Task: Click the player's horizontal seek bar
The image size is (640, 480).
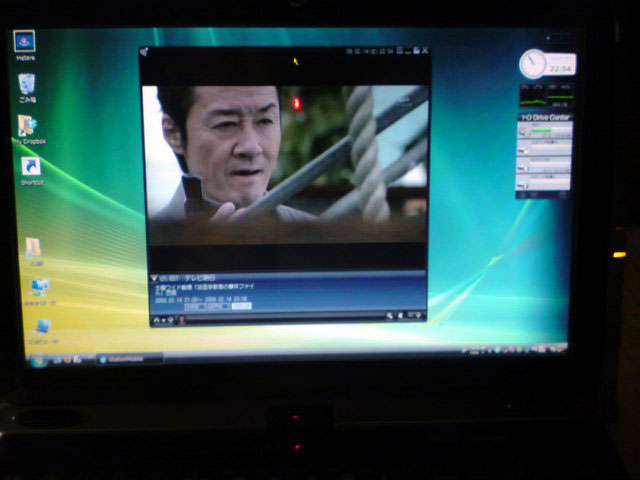Action: tap(285, 318)
